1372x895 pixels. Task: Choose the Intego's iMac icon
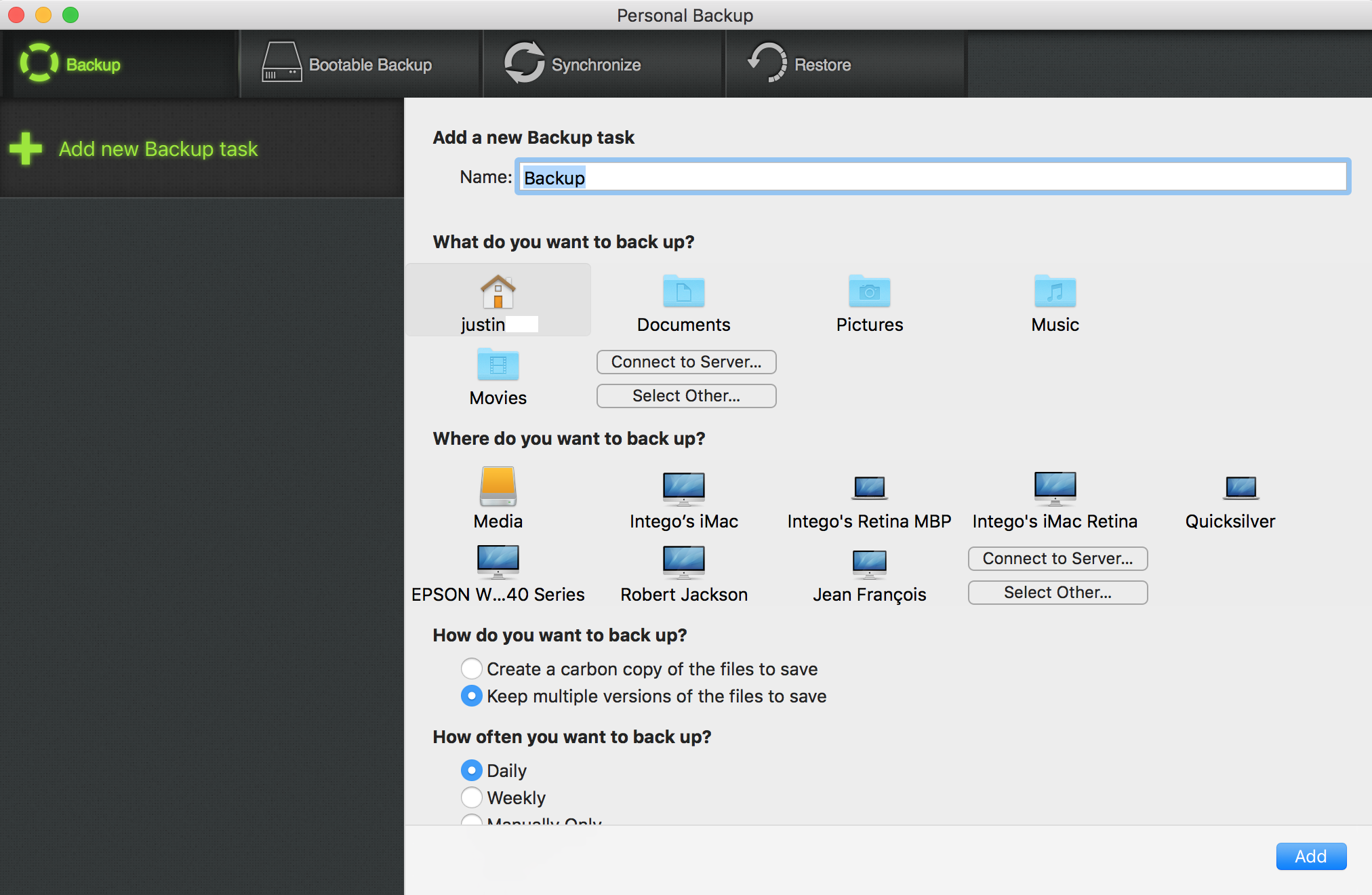(x=684, y=488)
